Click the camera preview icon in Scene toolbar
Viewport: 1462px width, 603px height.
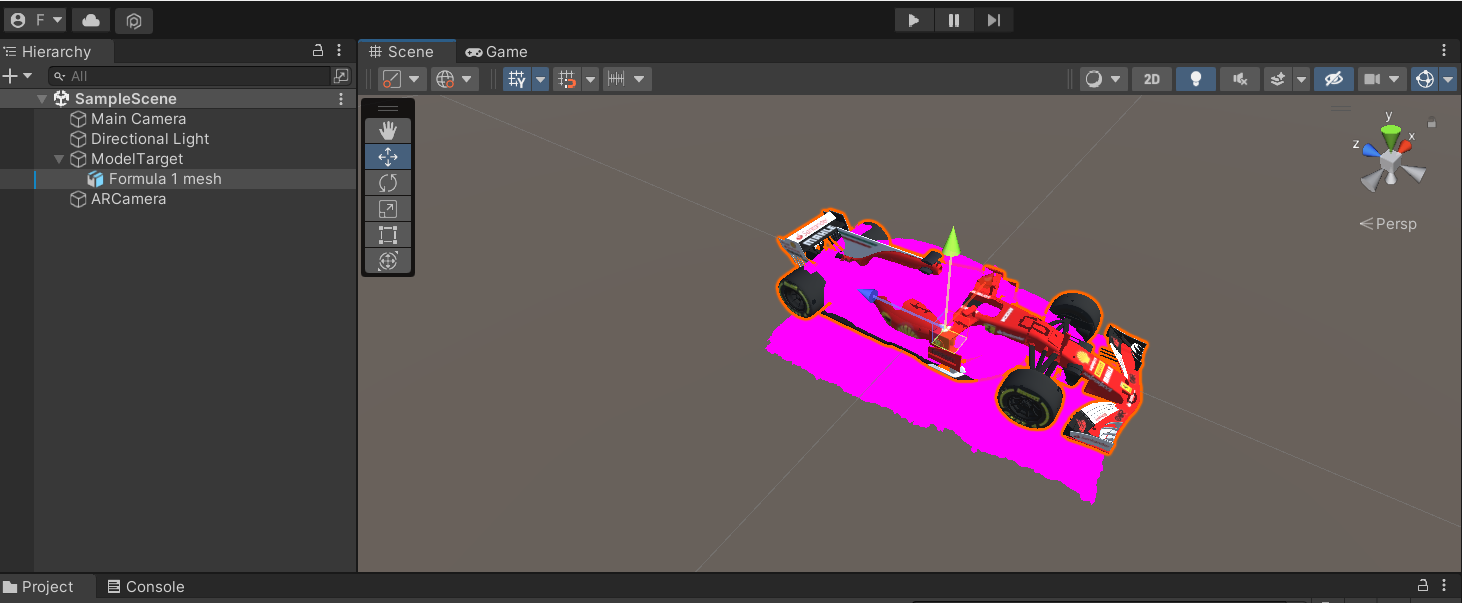coord(1371,79)
